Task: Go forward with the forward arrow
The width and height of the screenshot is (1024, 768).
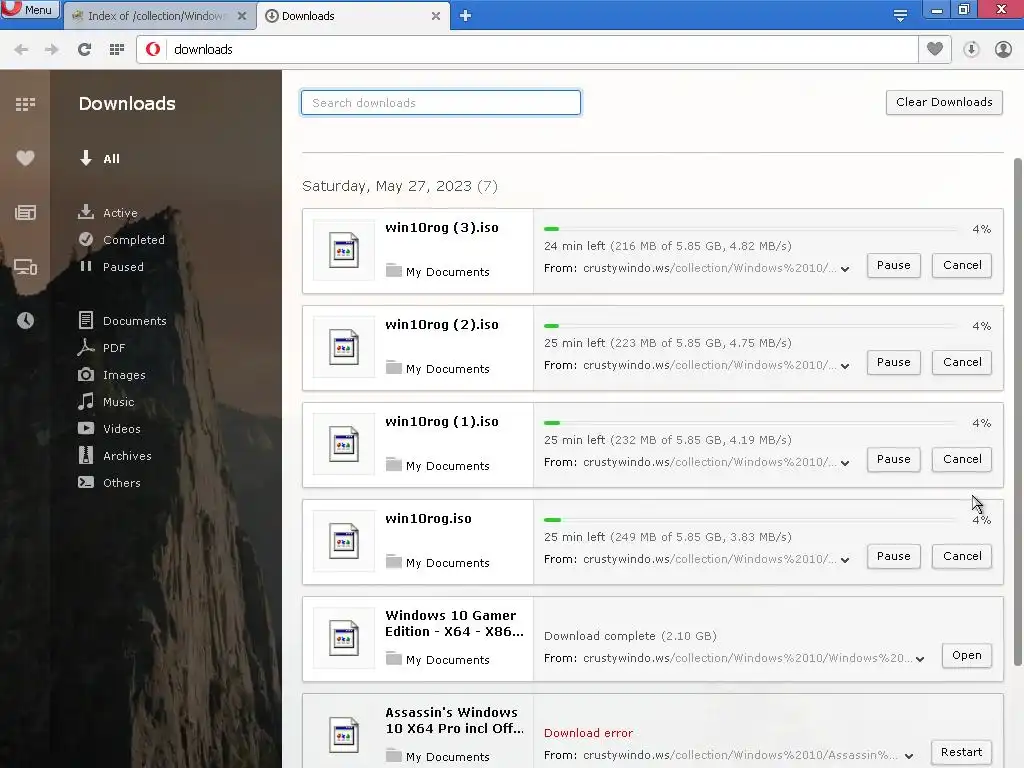Action: (52, 50)
